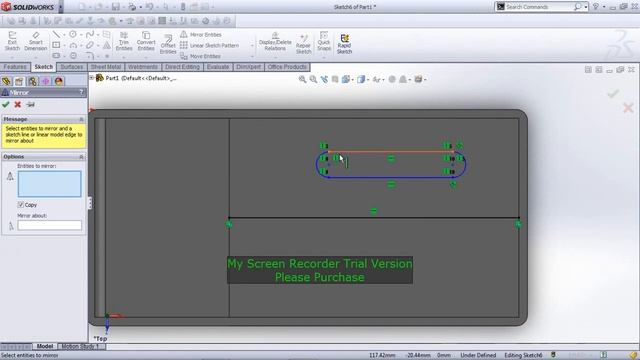The width and height of the screenshot is (640, 360).
Task: Click Linear Sketch Pattern
Action: pos(209,45)
